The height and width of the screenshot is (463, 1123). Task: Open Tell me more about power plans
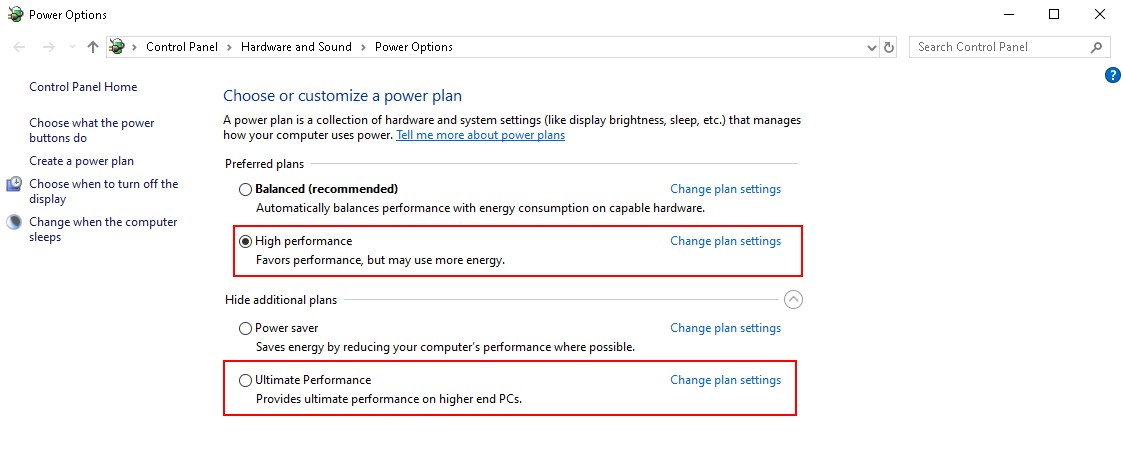(480, 135)
